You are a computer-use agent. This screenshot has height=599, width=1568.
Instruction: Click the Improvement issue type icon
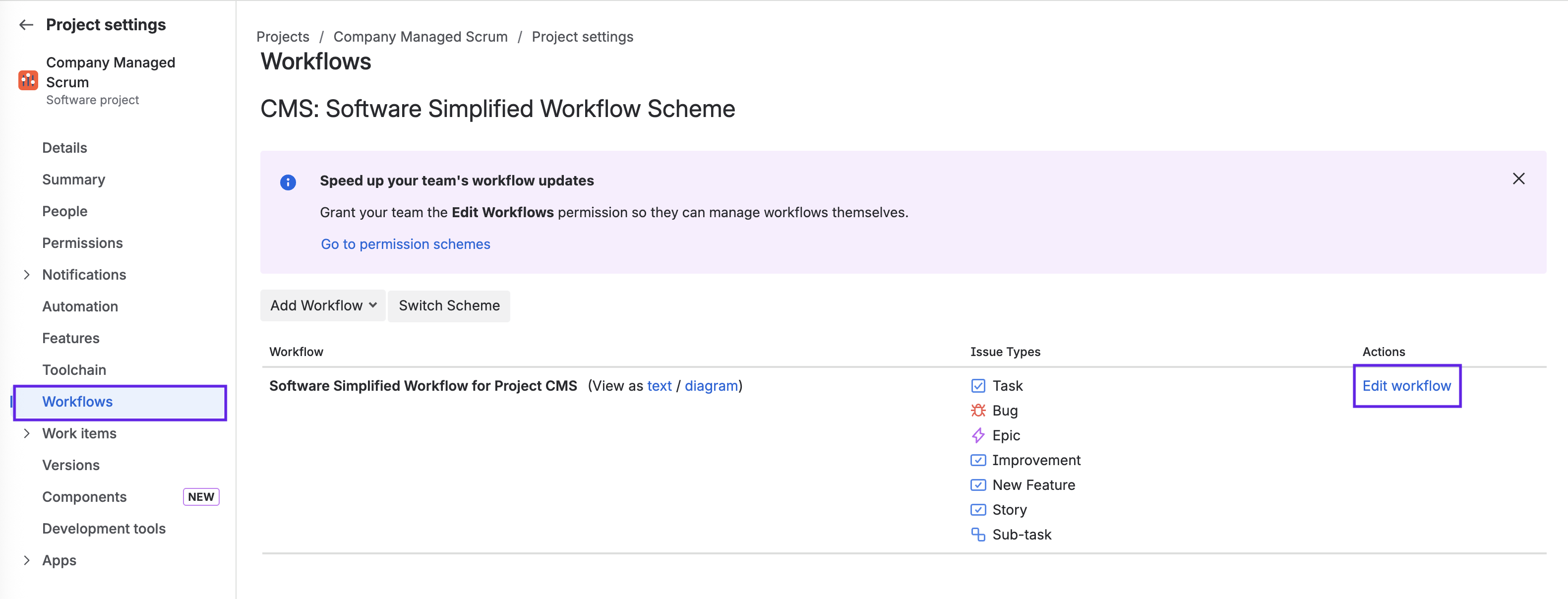(978, 460)
